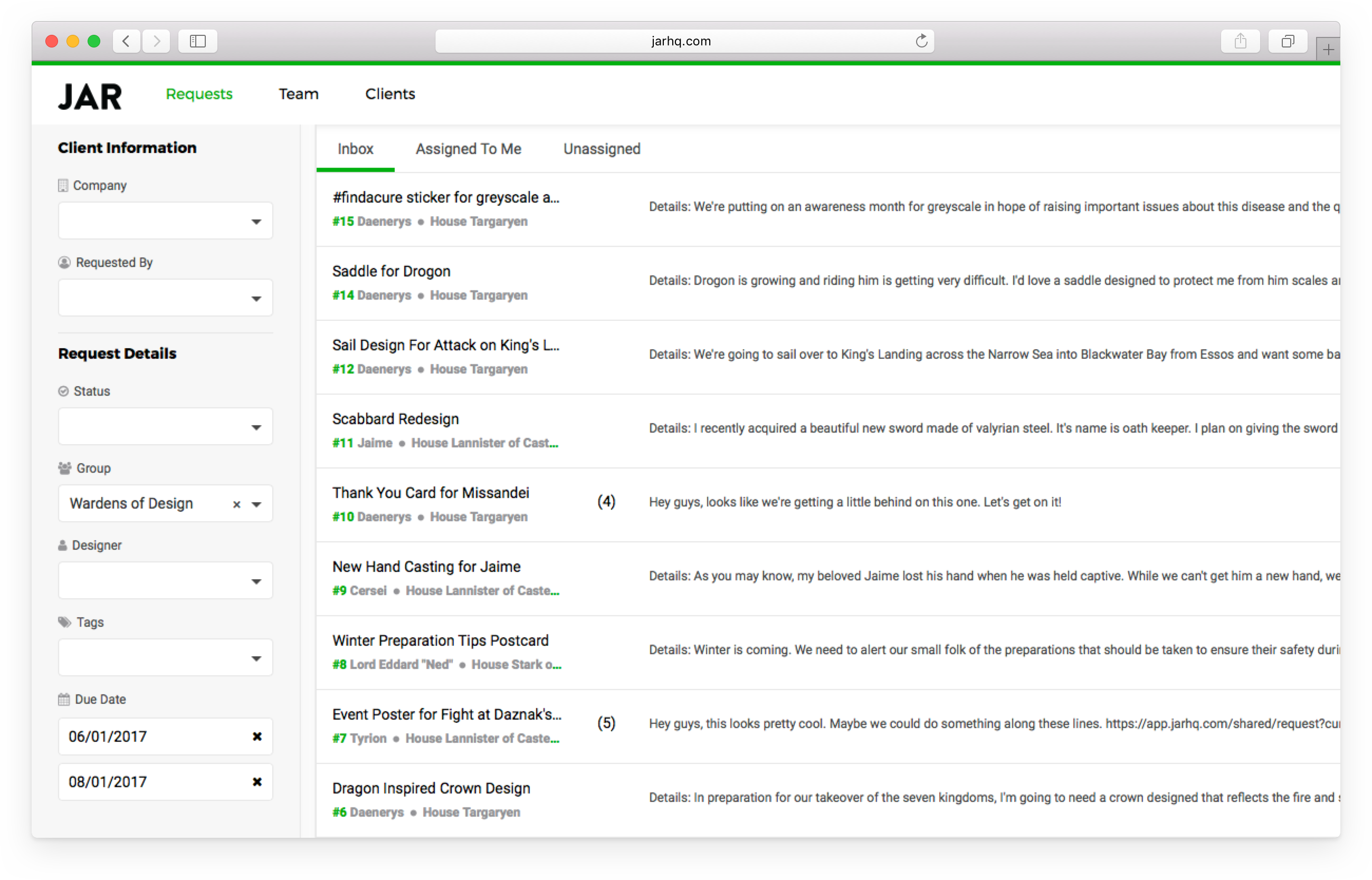
Task: Go to the Team page
Action: pos(298,94)
